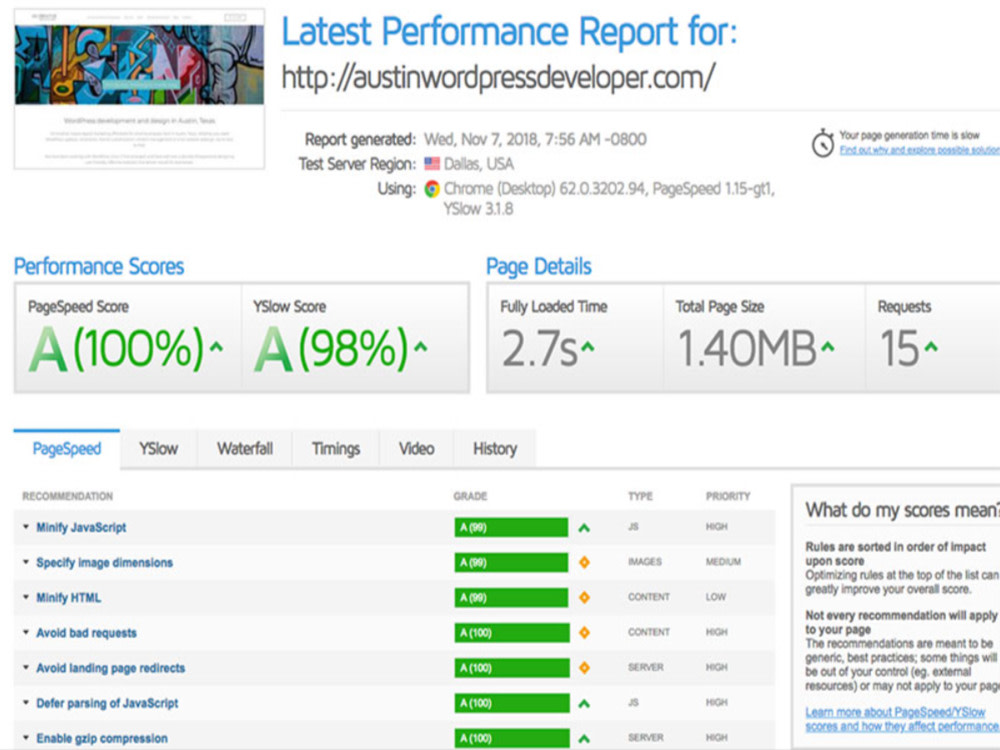Click the SERVER type in Avoid landing page redirects row
1000x750 pixels.
tap(645, 667)
